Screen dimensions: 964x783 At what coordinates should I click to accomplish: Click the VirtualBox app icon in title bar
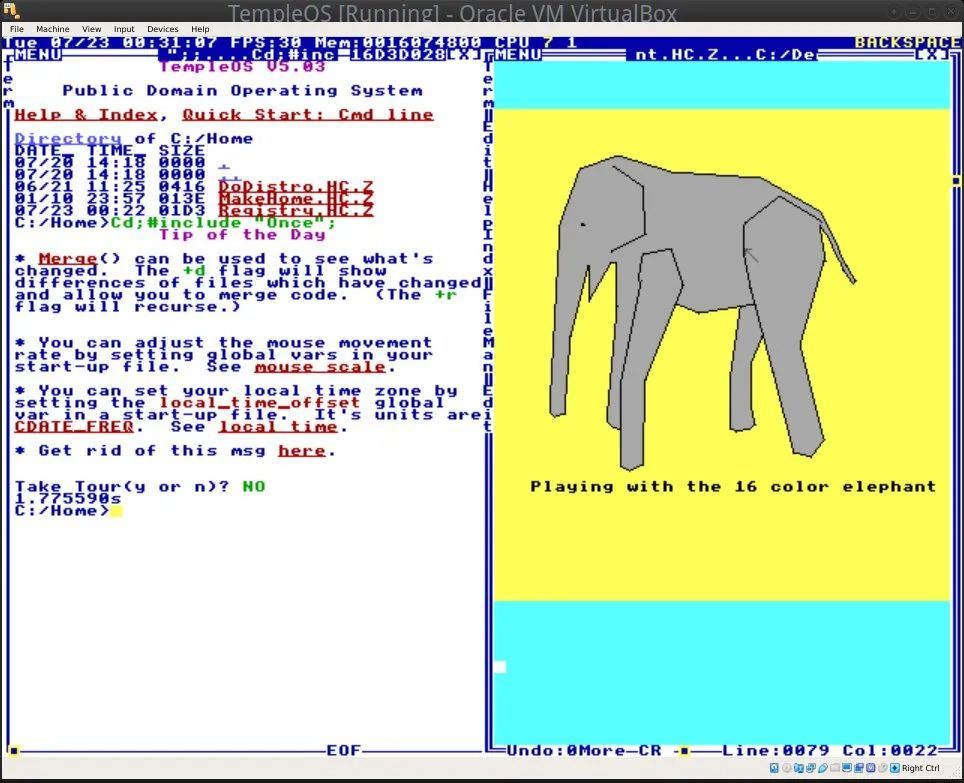click(12, 10)
